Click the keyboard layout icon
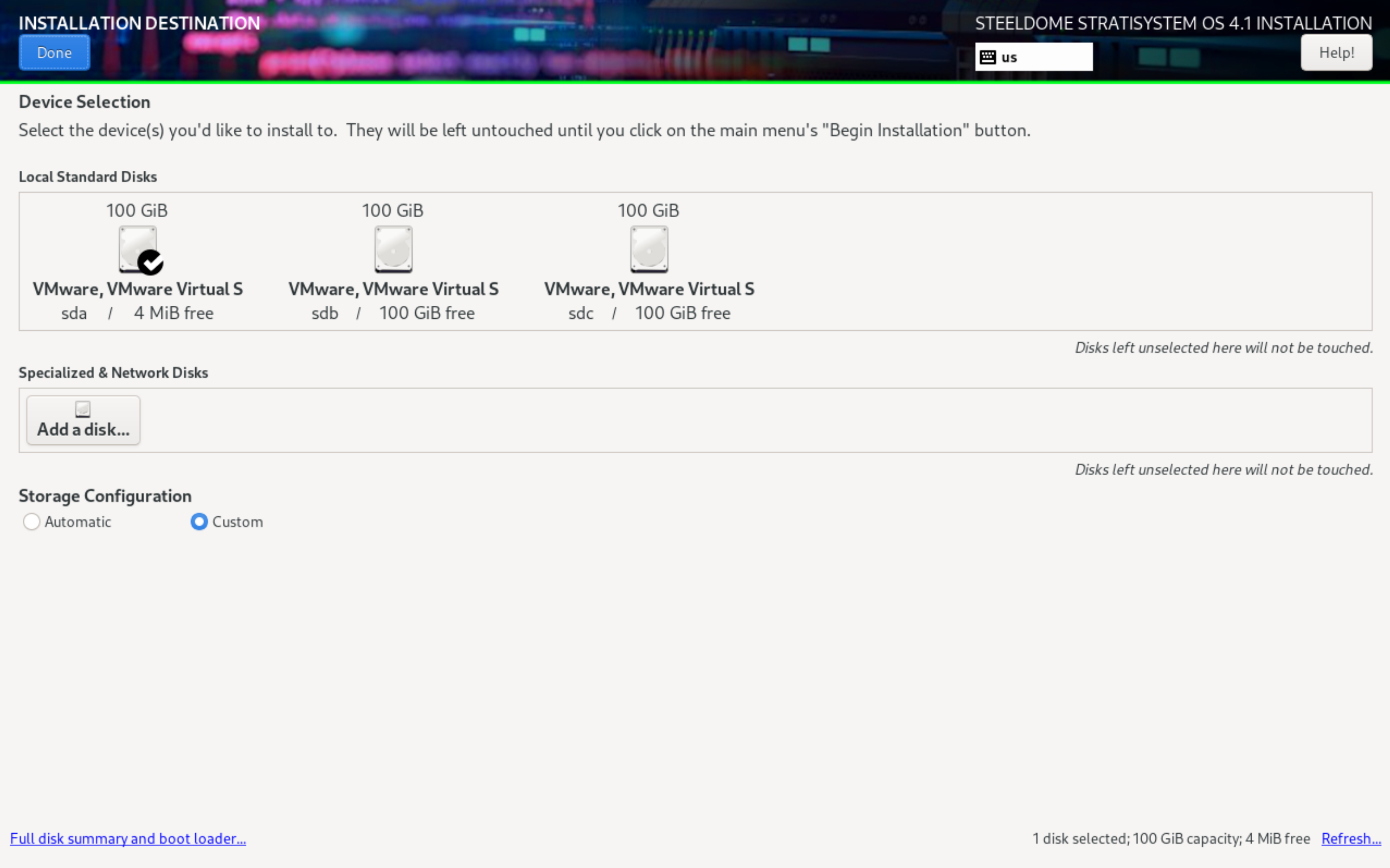Image resolution: width=1390 pixels, height=868 pixels. click(x=988, y=57)
